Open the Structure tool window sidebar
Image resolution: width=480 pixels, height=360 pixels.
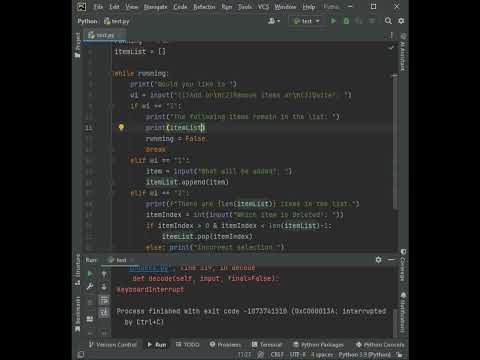pos(78,269)
